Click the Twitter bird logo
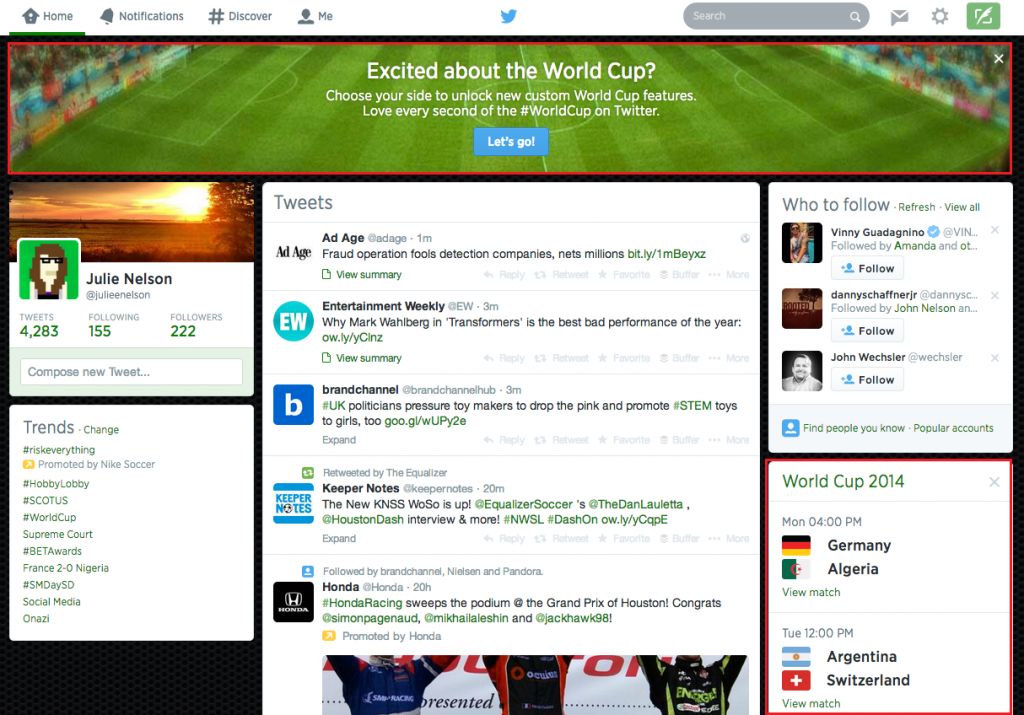This screenshot has height=715, width=1024. [x=509, y=16]
